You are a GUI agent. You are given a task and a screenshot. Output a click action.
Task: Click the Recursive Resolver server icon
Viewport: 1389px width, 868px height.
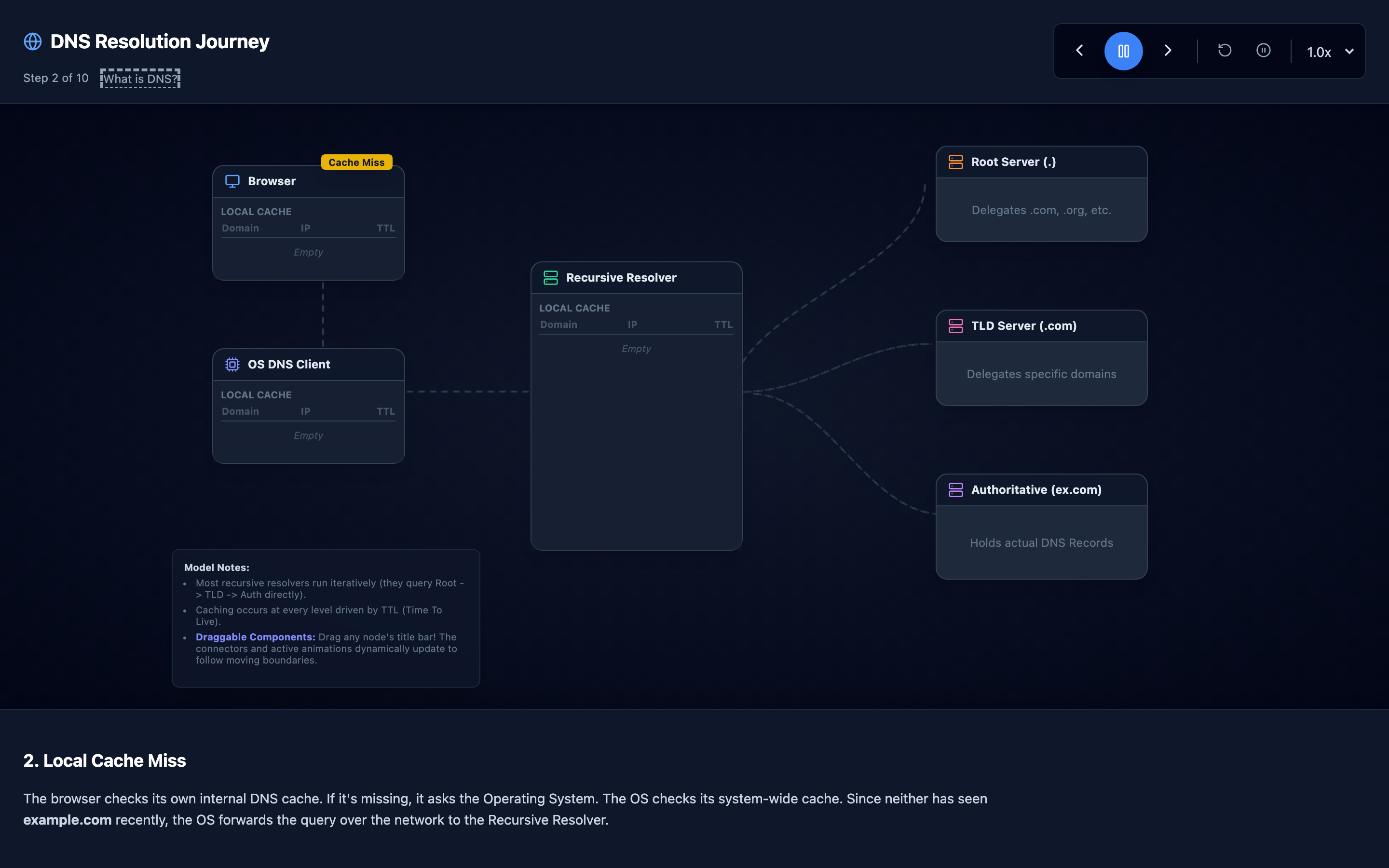550,278
